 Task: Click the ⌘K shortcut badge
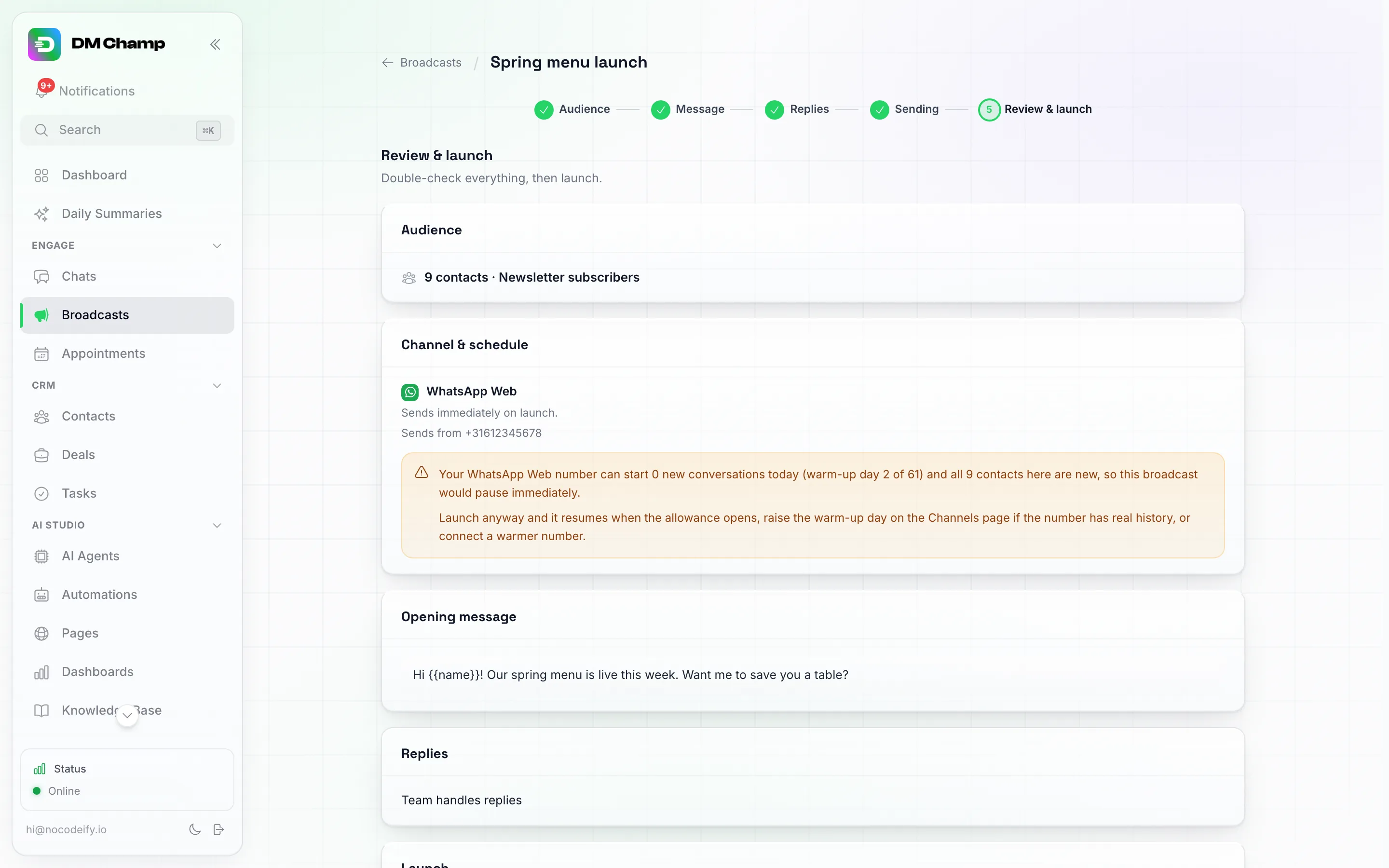(x=208, y=131)
